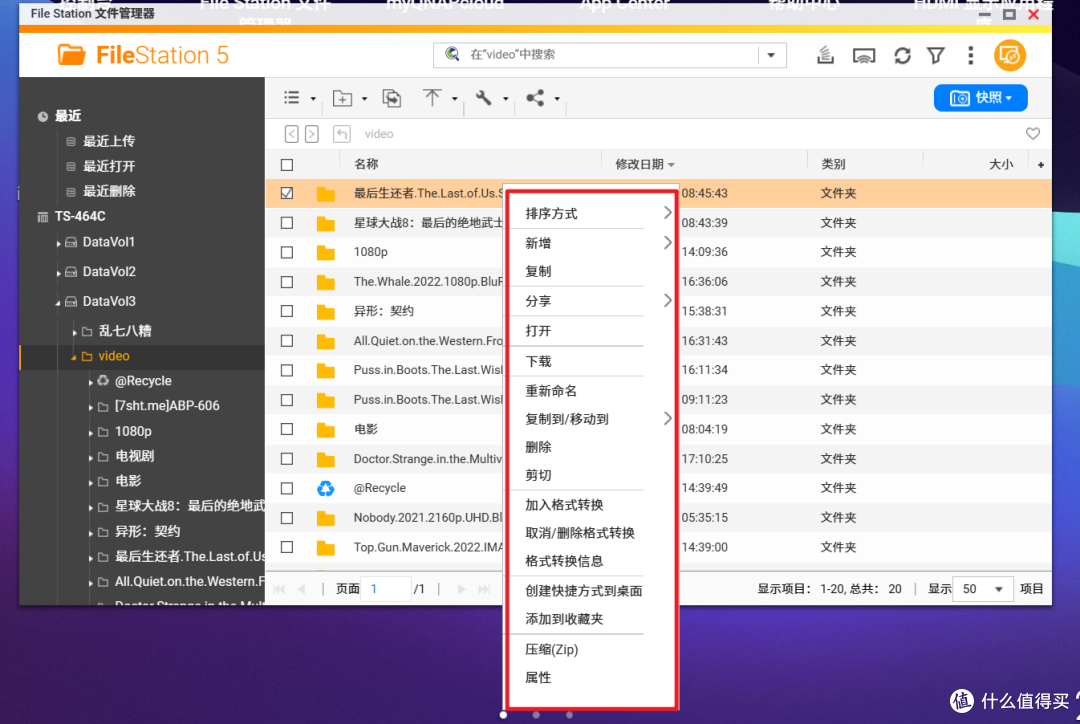The image size is (1080, 724).
Task: Check the 1080p row checkbox
Action: pos(287,253)
